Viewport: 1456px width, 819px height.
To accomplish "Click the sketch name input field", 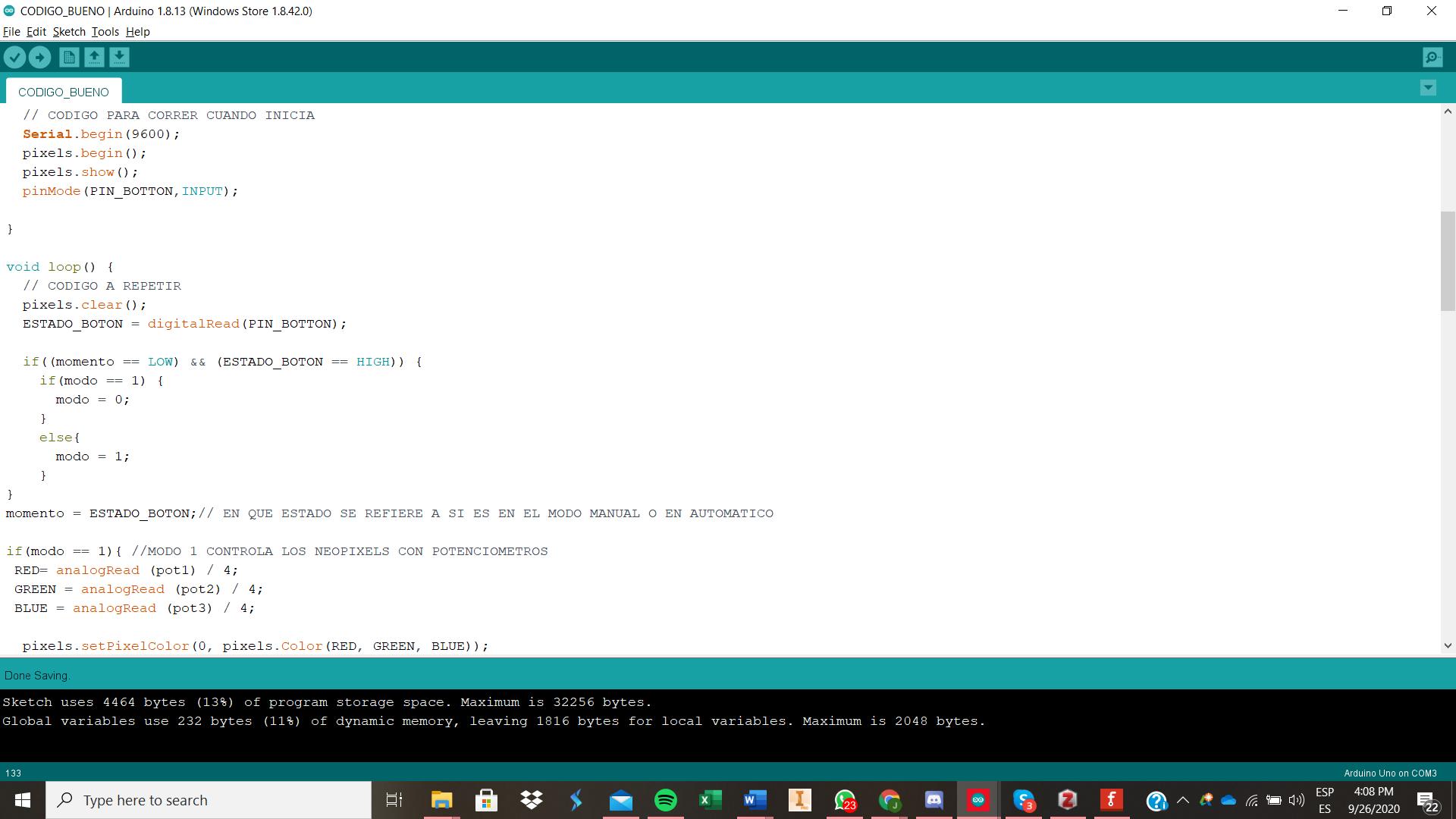I will tap(63, 91).
